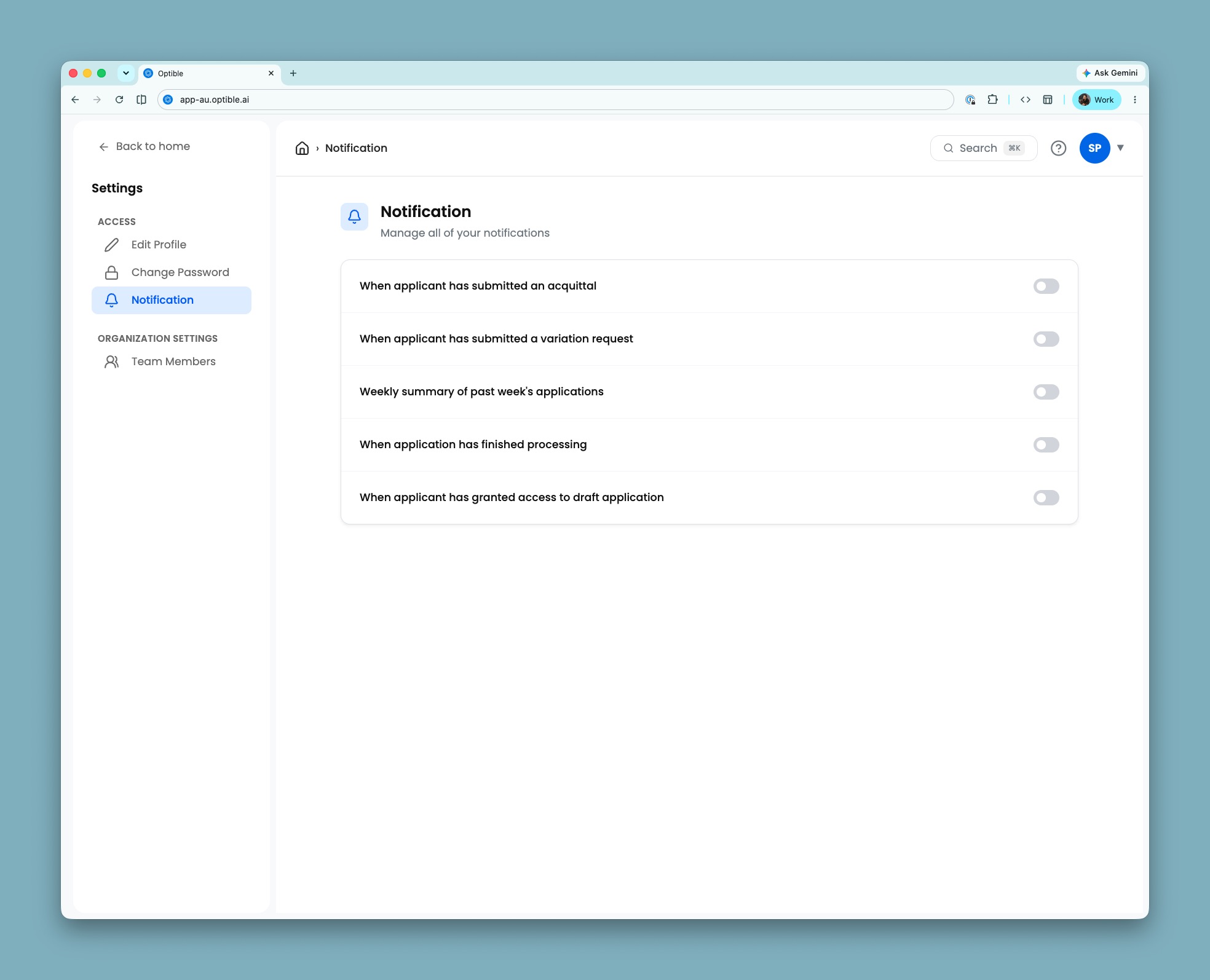Turn on finished processing notification
The image size is (1210, 980).
1046,445
